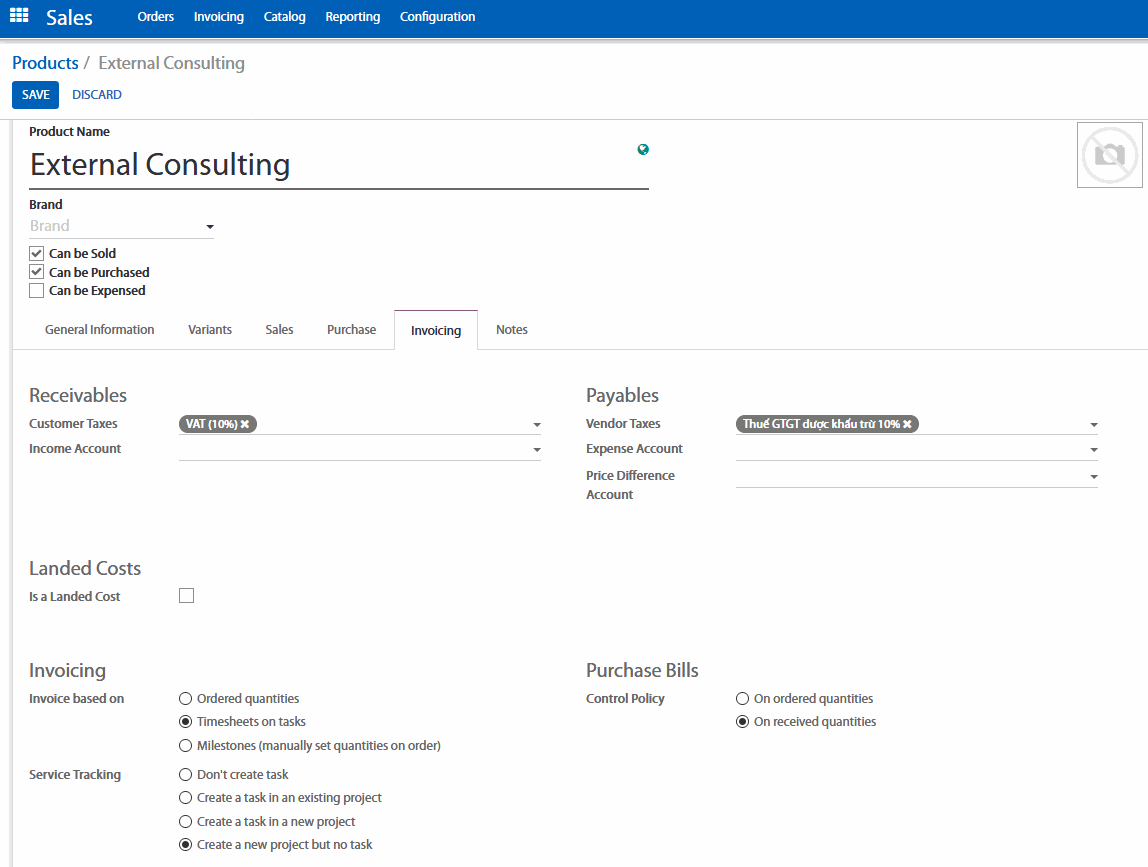
Task: Open the Reporting menu
Action: pos(352,17)
